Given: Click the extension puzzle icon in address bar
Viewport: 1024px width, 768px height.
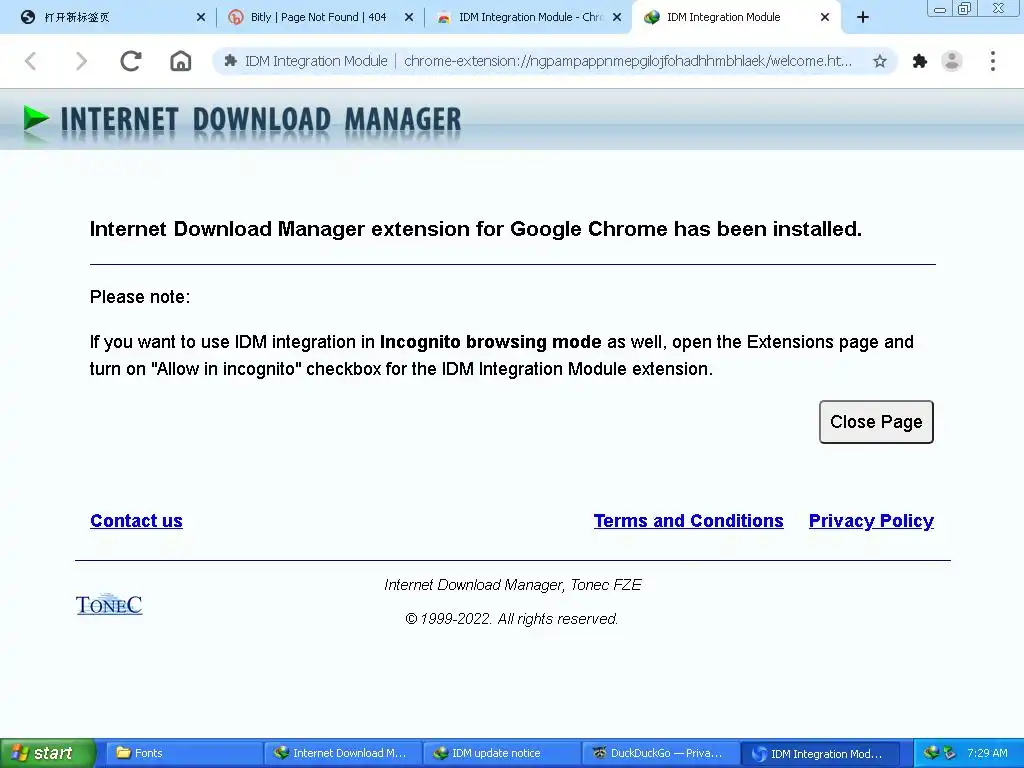Looking at the screenshot, I should [230, 61].
